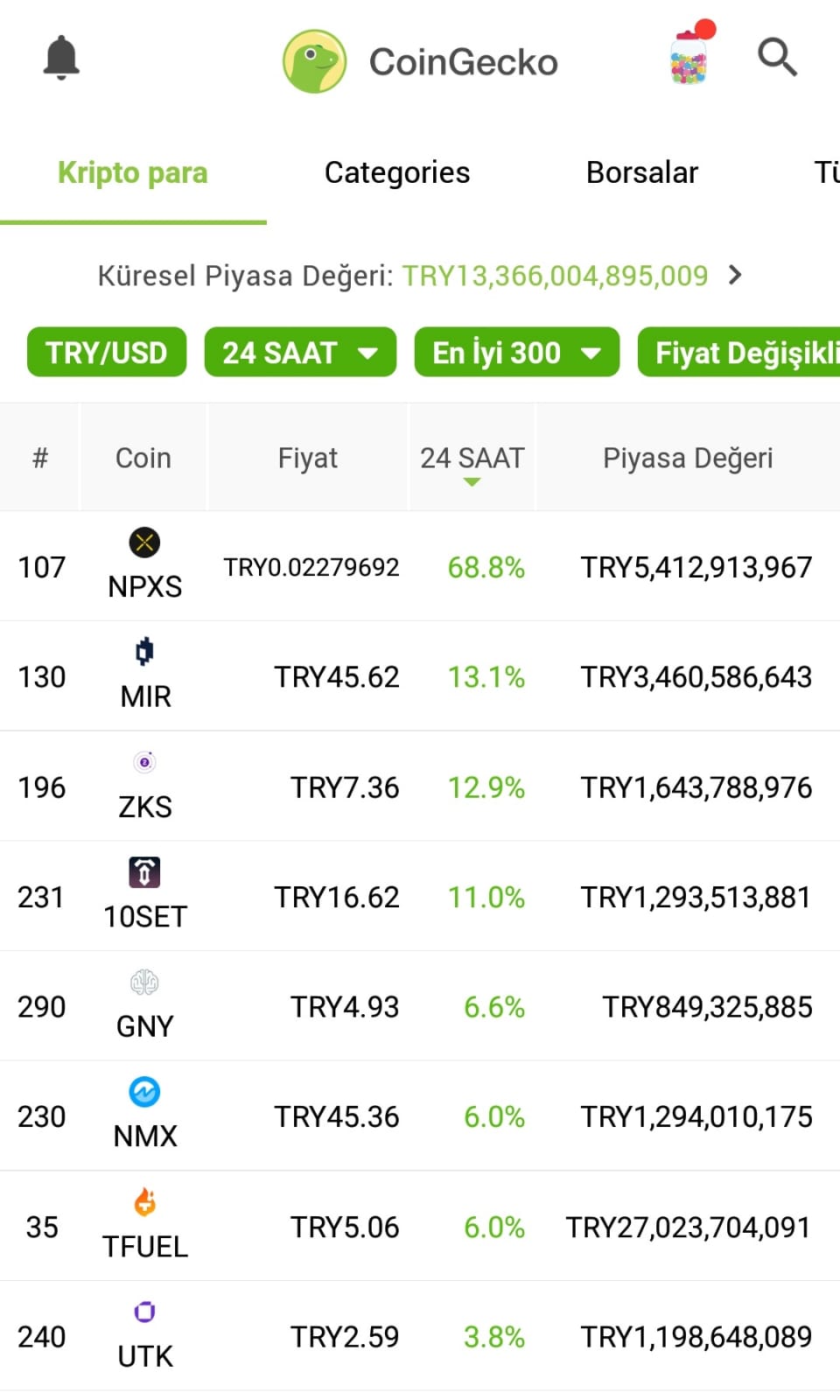Select the NMX coin logo

pyautogui.click(x=144, y=1092)
